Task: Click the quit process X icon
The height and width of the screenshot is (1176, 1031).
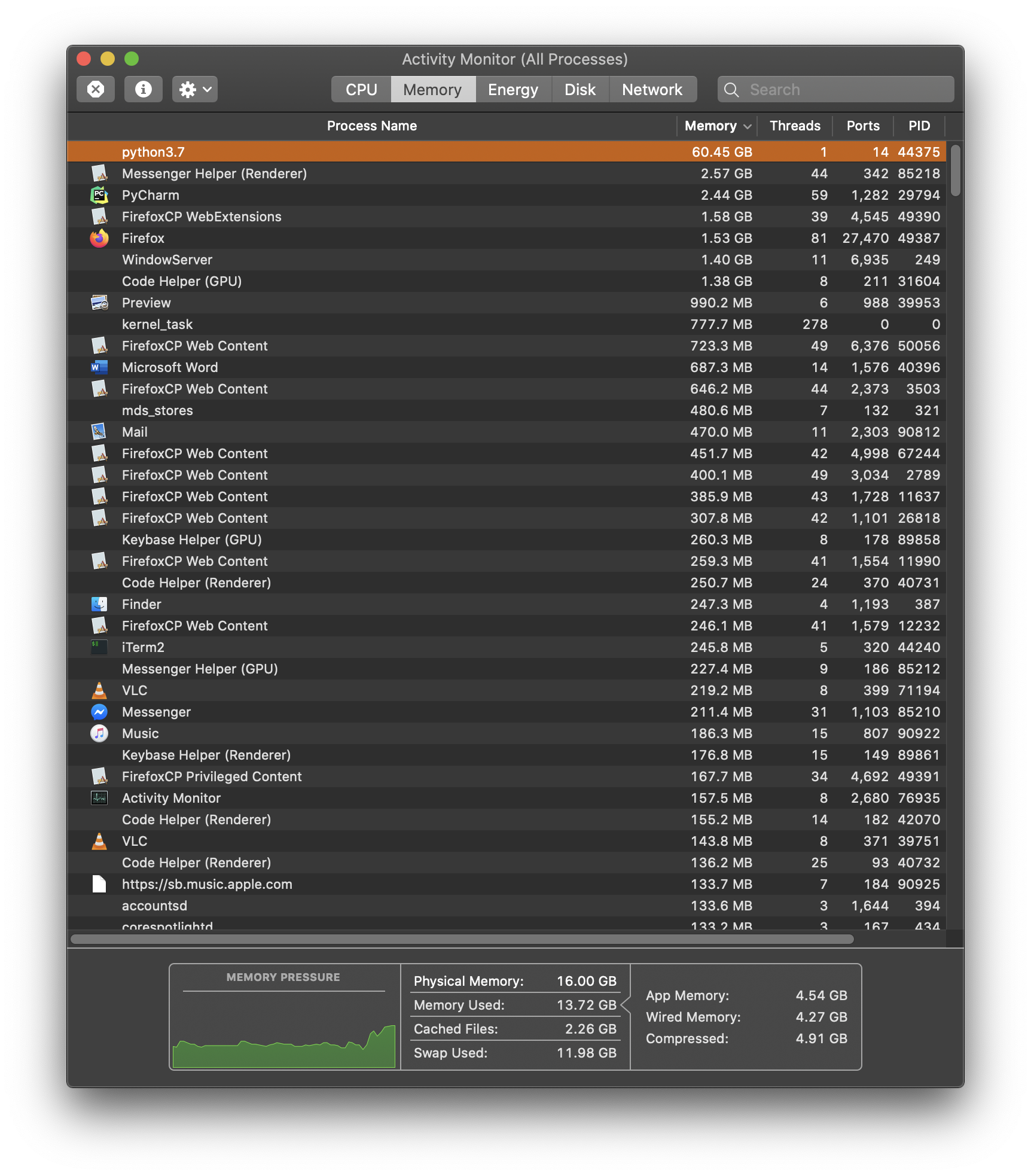Action: point(95,89)
